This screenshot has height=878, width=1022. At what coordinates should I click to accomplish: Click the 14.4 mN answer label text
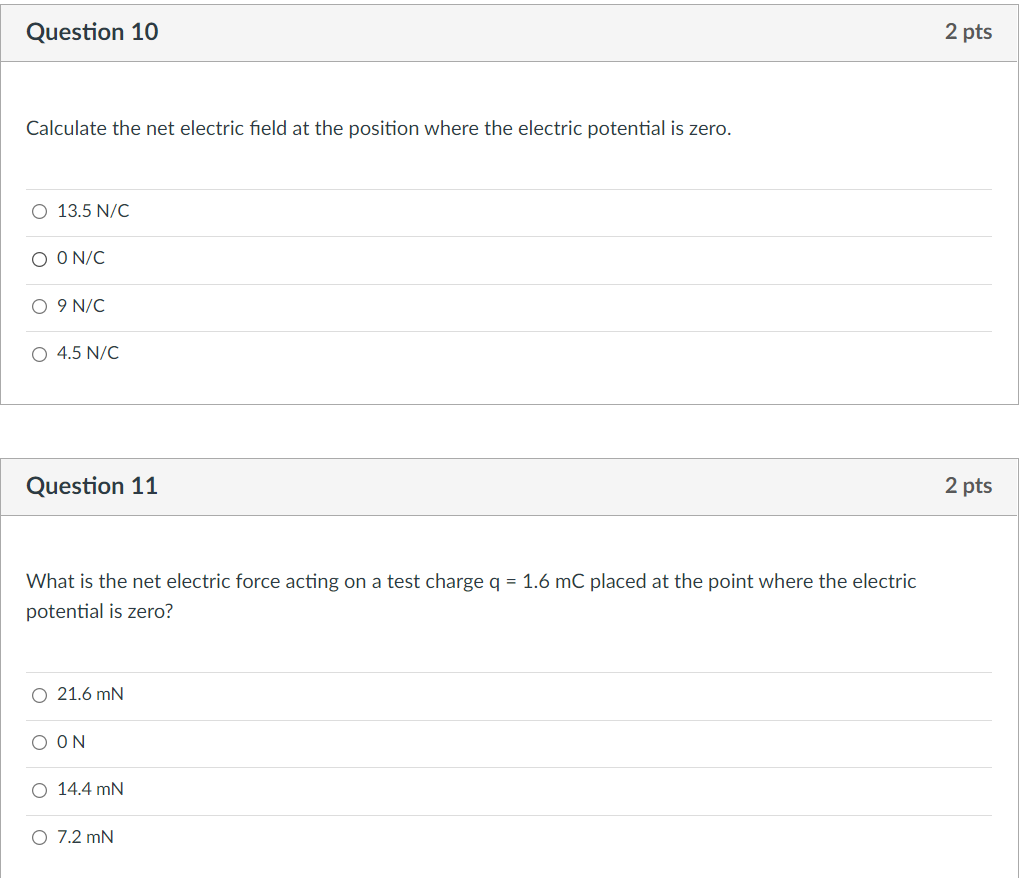[x=91, y=789]
